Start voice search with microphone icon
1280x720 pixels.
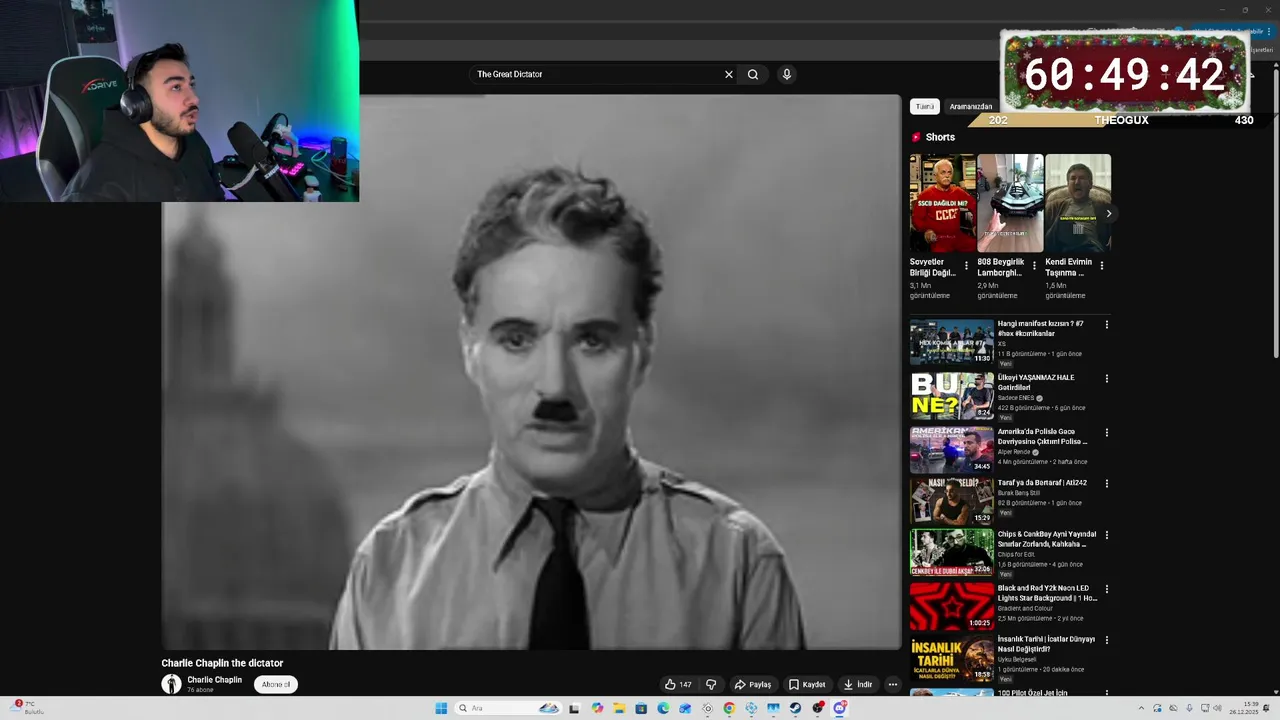coord(787,74)
